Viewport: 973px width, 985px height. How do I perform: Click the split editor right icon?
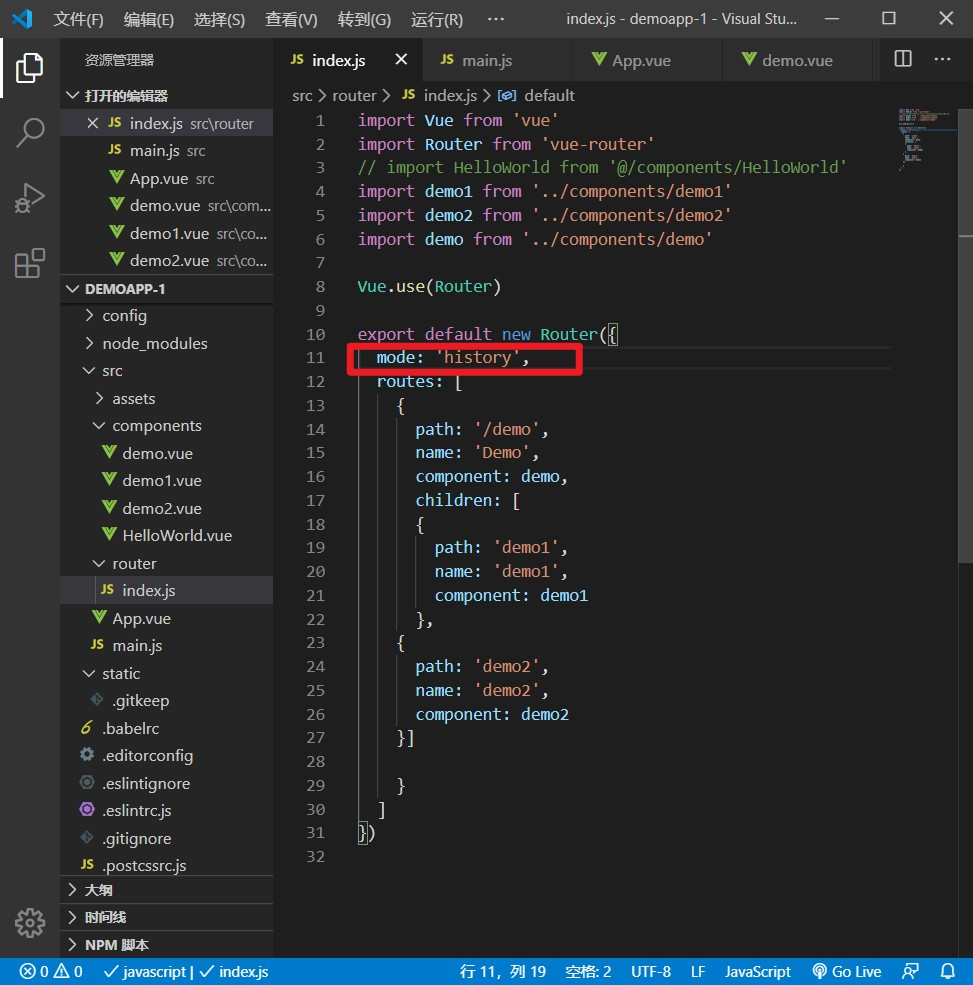(902, 60)
